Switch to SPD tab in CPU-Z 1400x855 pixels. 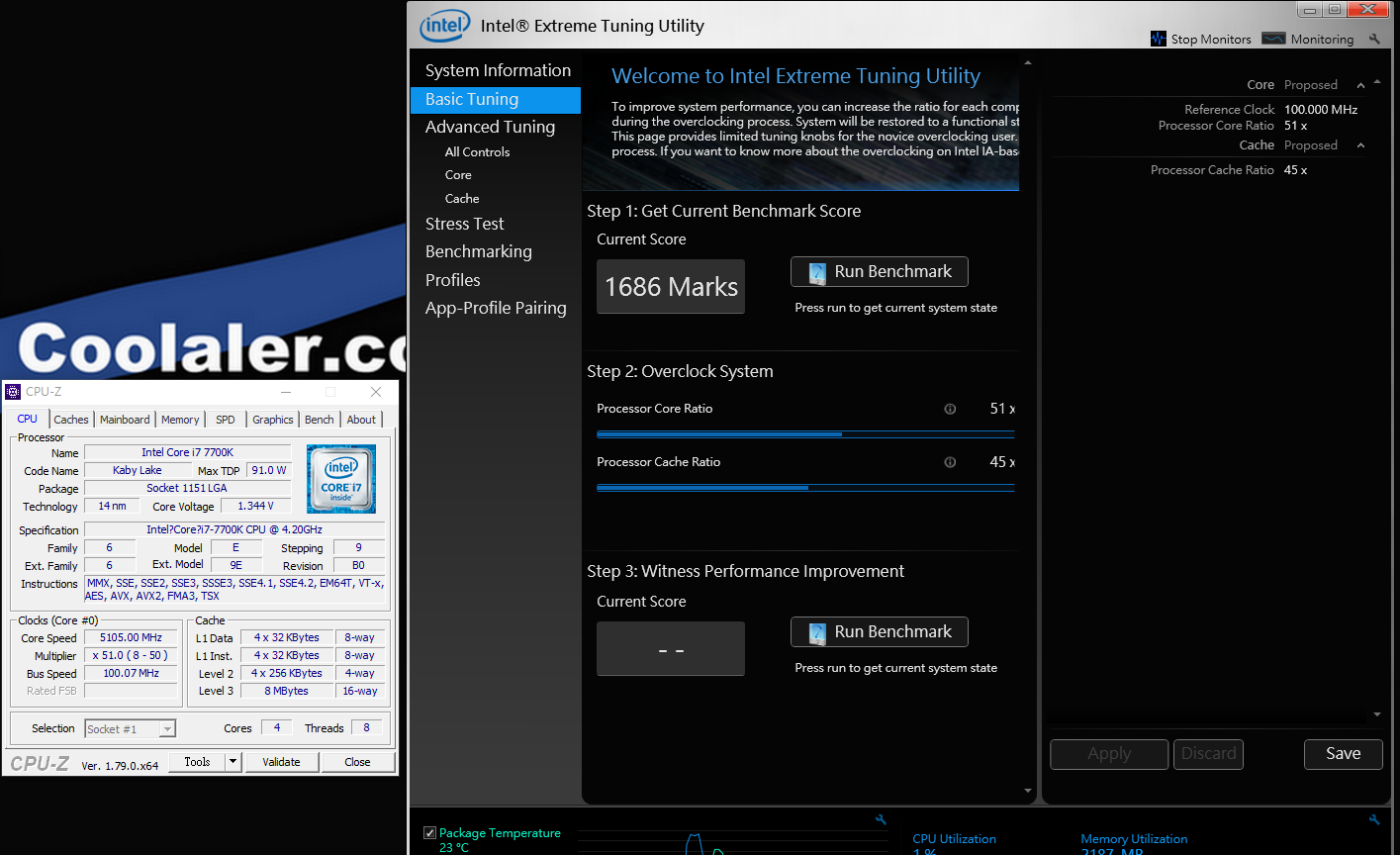(x=226, y=420)
